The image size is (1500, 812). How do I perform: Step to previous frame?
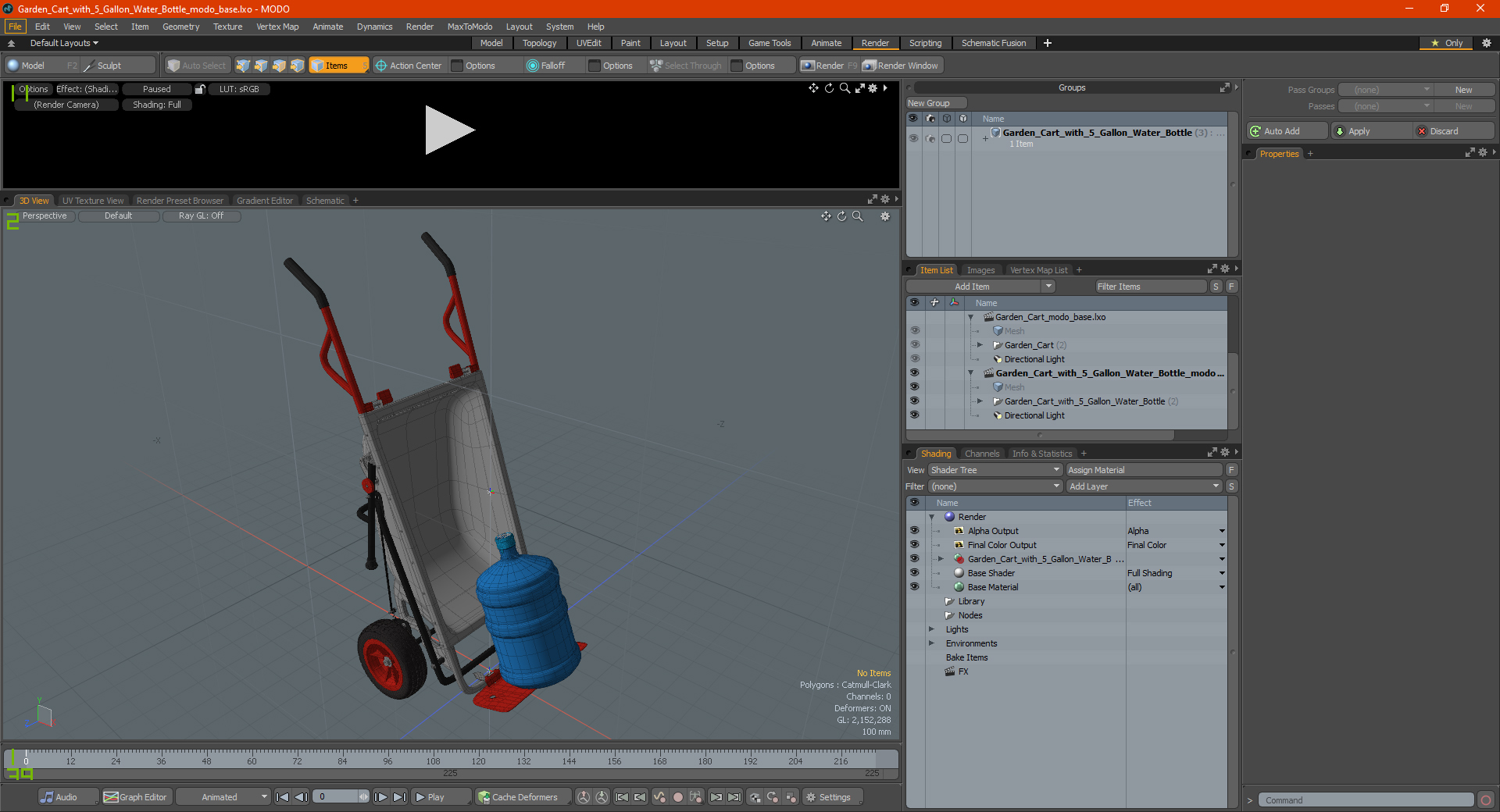(301, 797)
